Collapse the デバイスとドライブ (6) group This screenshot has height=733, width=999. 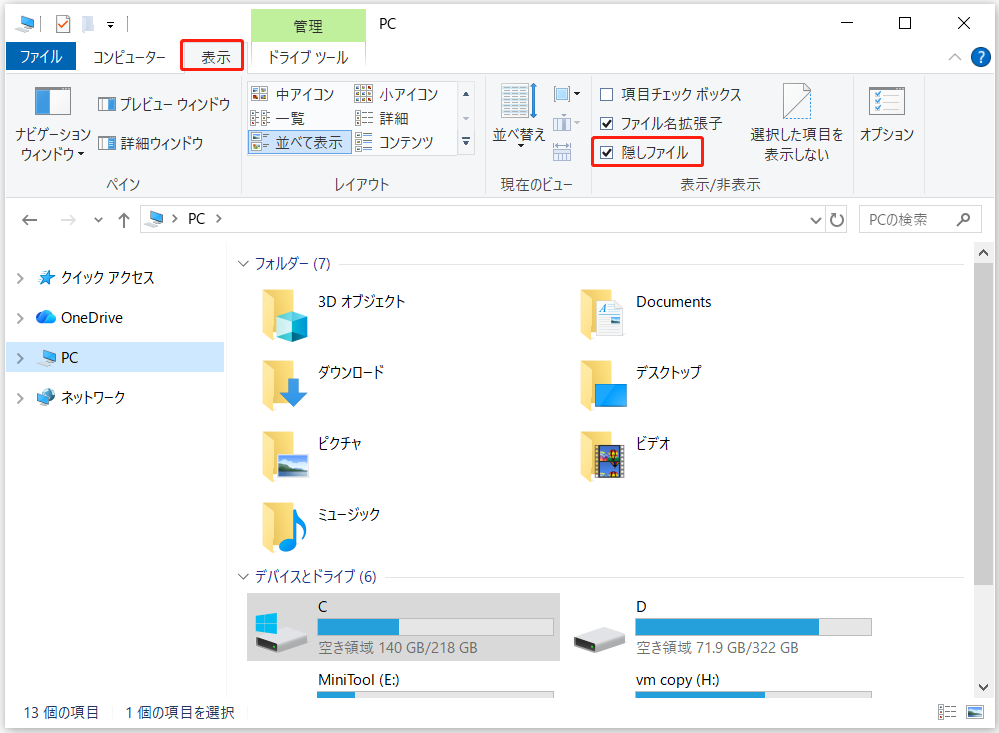[243, 576]
